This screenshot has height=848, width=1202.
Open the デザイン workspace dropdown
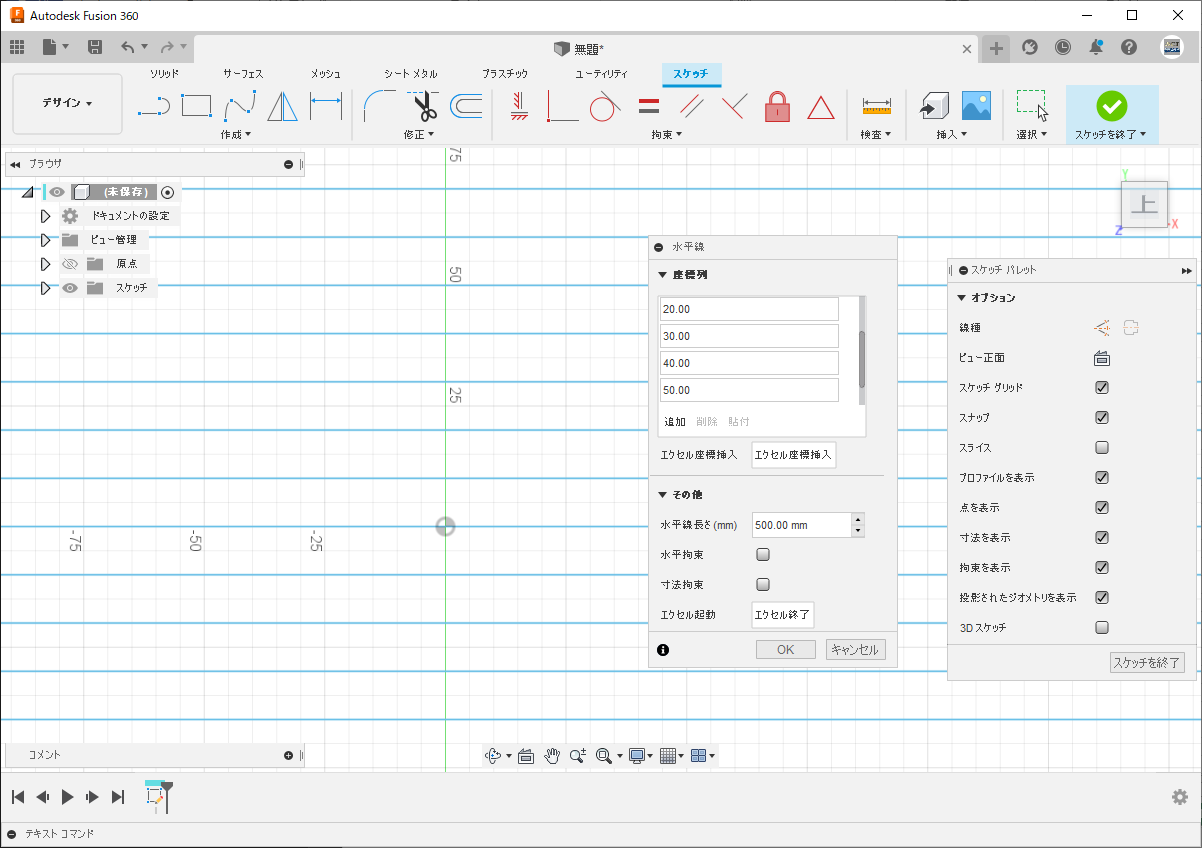click(x=67, y=103)
